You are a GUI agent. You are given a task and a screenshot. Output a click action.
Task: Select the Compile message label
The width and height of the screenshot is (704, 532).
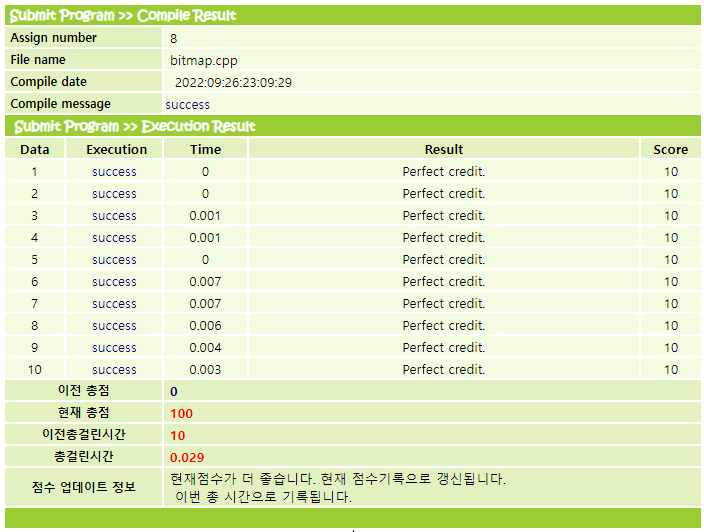coord(61,104)
